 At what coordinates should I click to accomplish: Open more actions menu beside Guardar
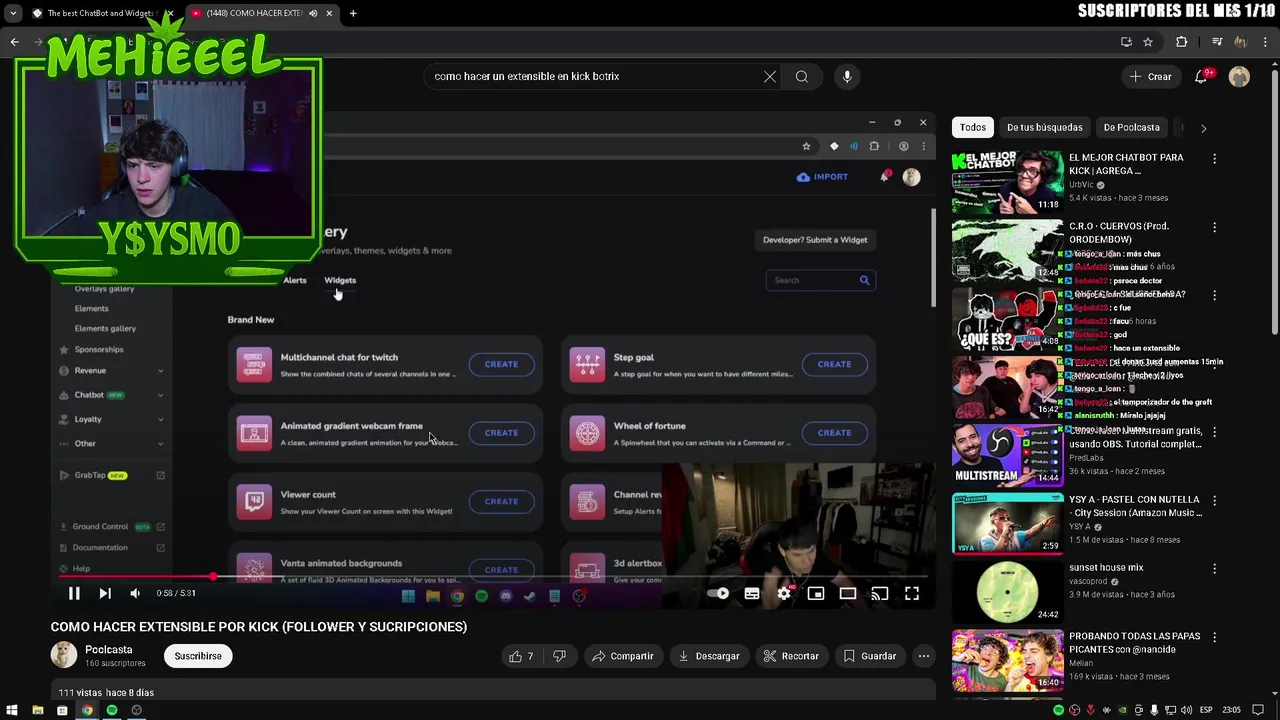click(x=924, y=656)
